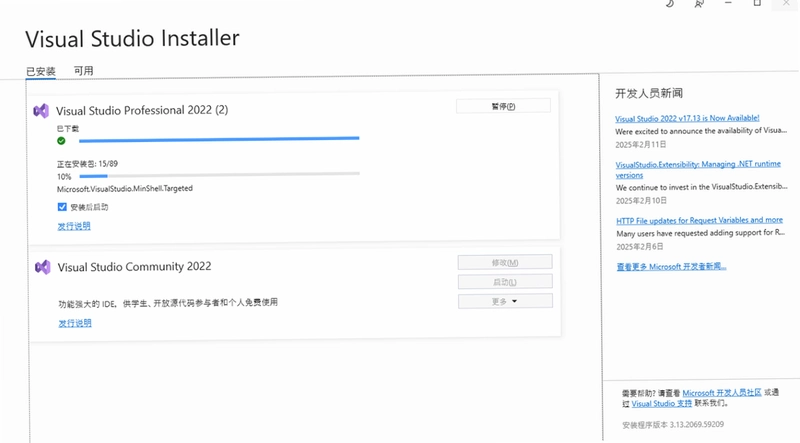Click the 已下载 status label
The image size is (800, 443).
pos(68,129)
